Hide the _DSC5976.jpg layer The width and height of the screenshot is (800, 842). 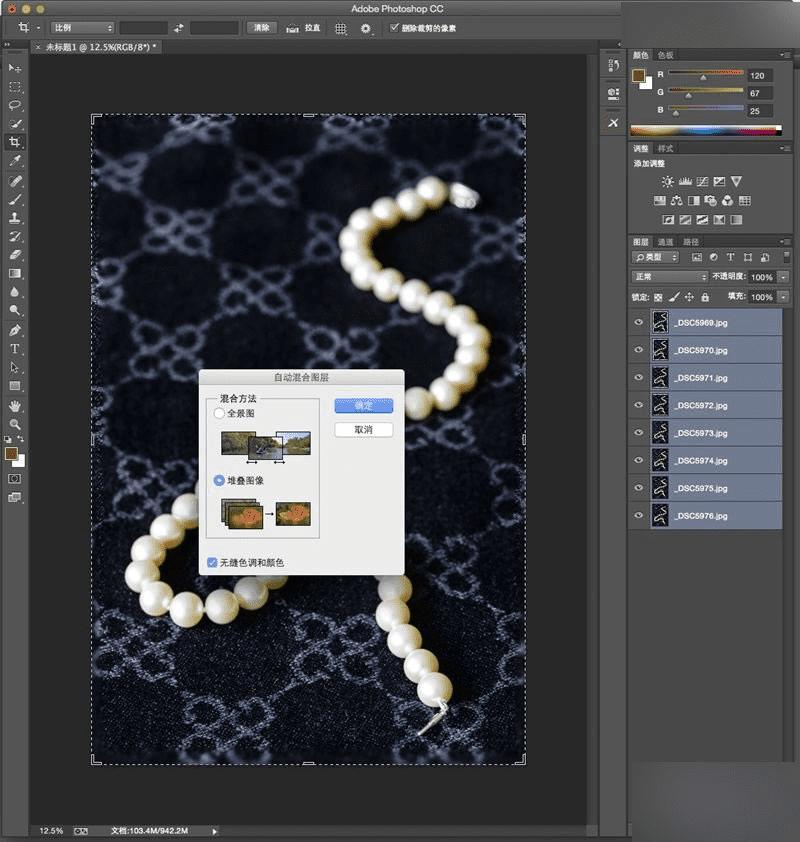tap(639, 516)
